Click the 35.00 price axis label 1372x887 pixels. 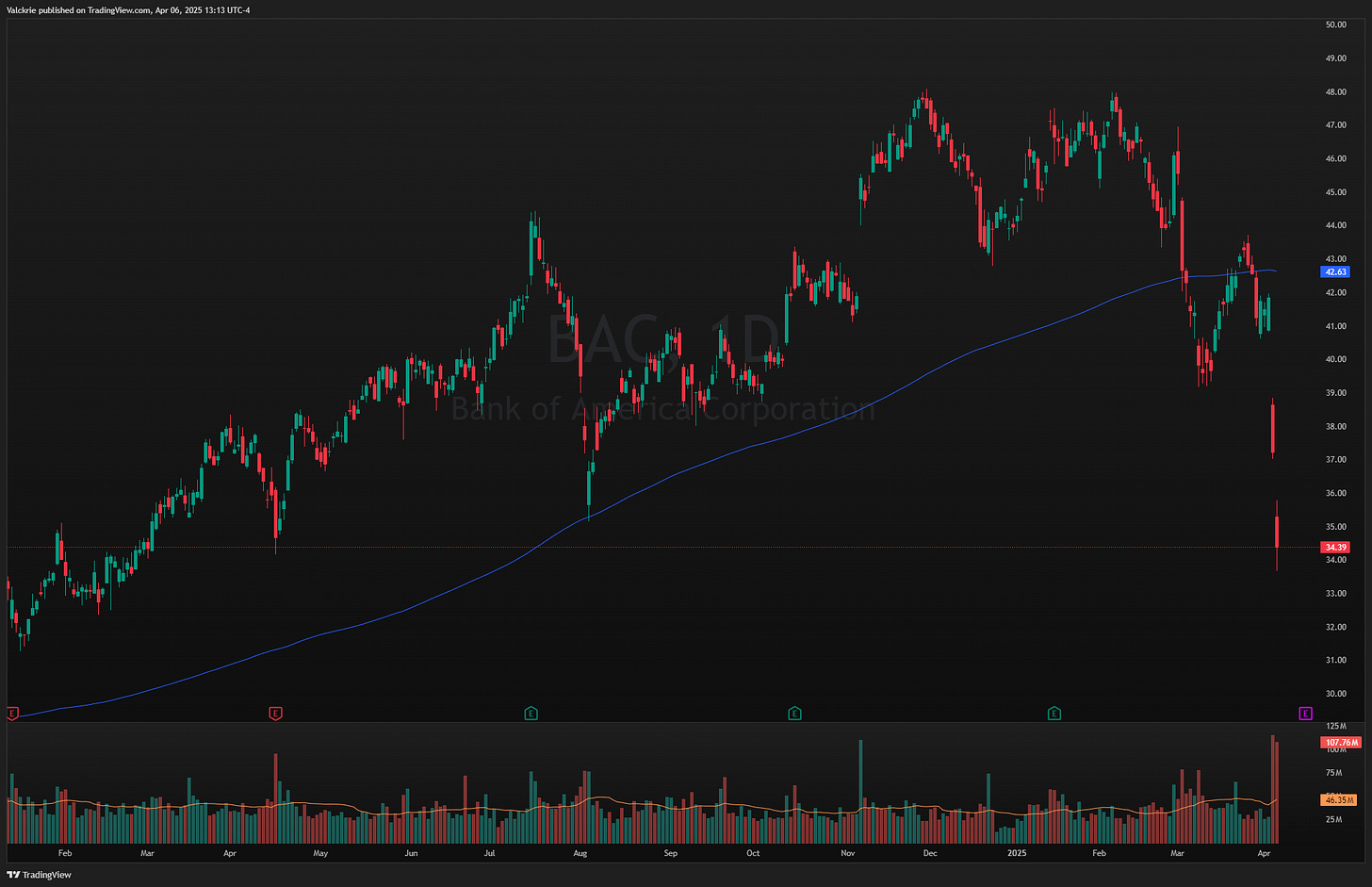coord(1335,526)
